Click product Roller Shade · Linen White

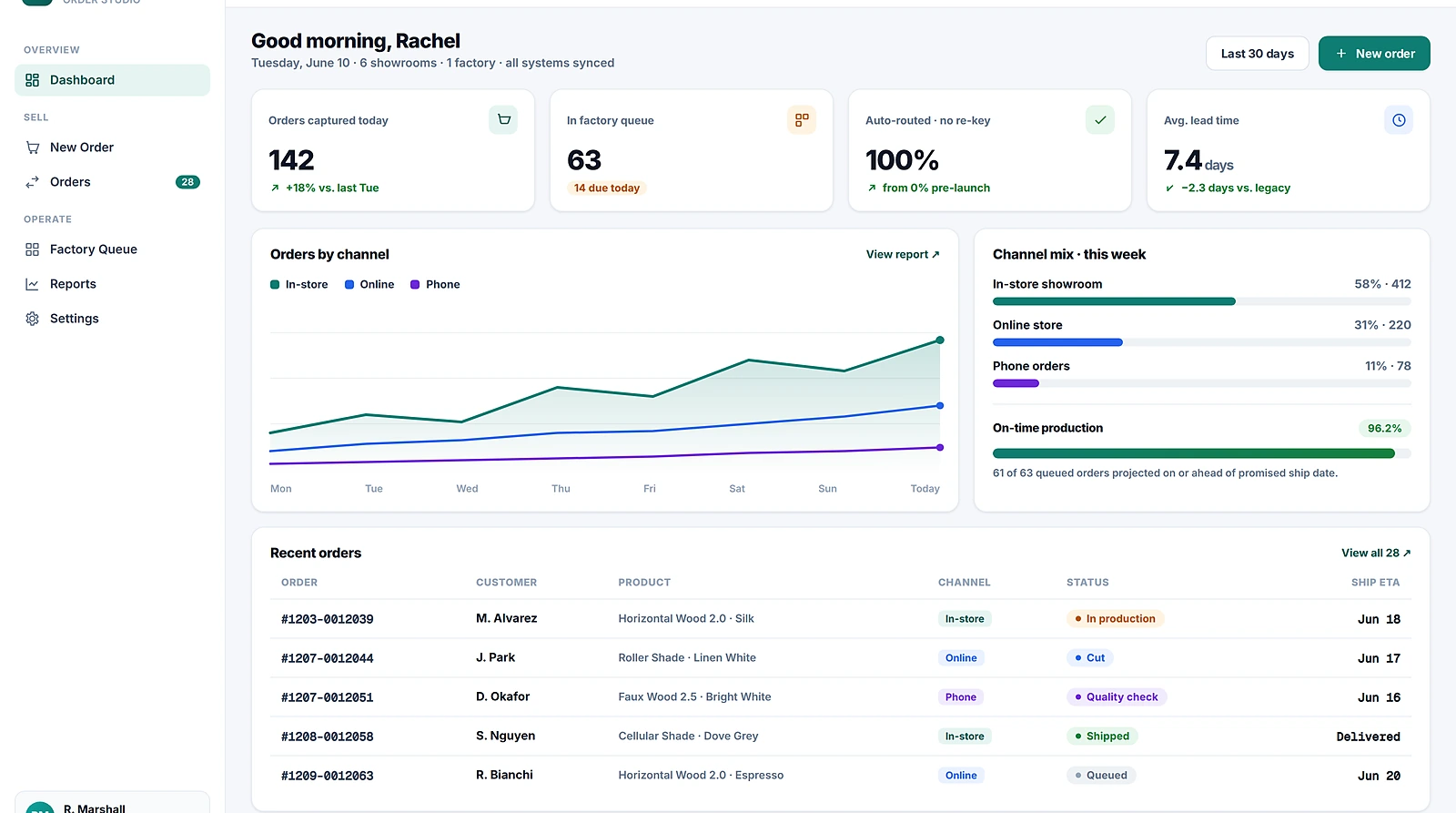click(x=687, y=658)
